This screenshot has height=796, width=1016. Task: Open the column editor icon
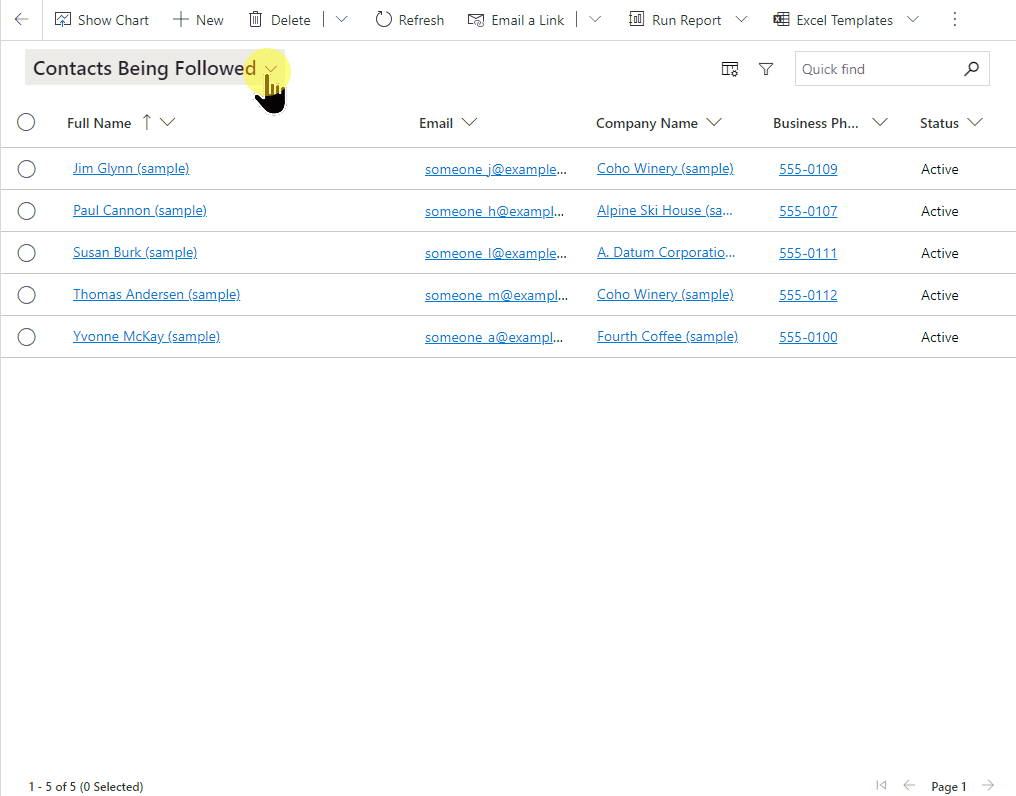pos(730,69)
